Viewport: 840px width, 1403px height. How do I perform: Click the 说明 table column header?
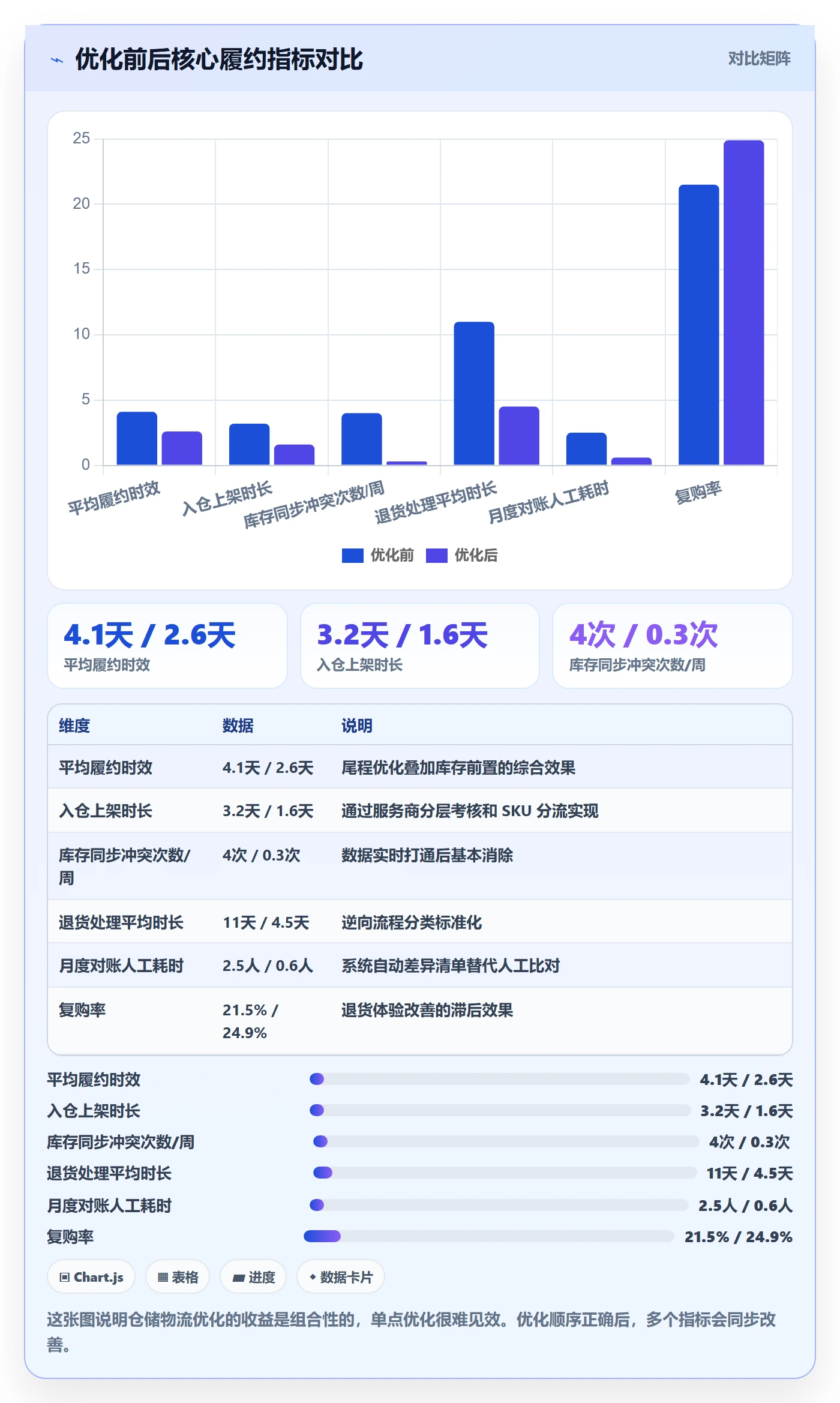(357, 726)
